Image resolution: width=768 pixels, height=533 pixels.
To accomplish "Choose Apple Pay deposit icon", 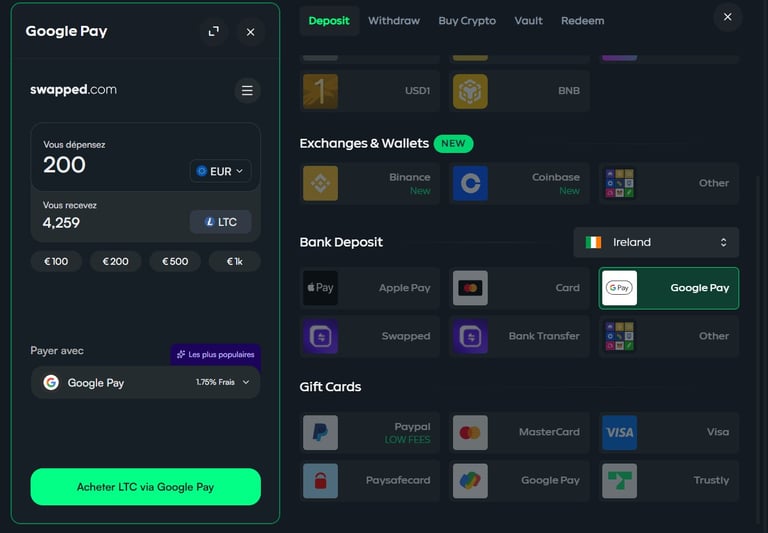I will coord(320,288).
